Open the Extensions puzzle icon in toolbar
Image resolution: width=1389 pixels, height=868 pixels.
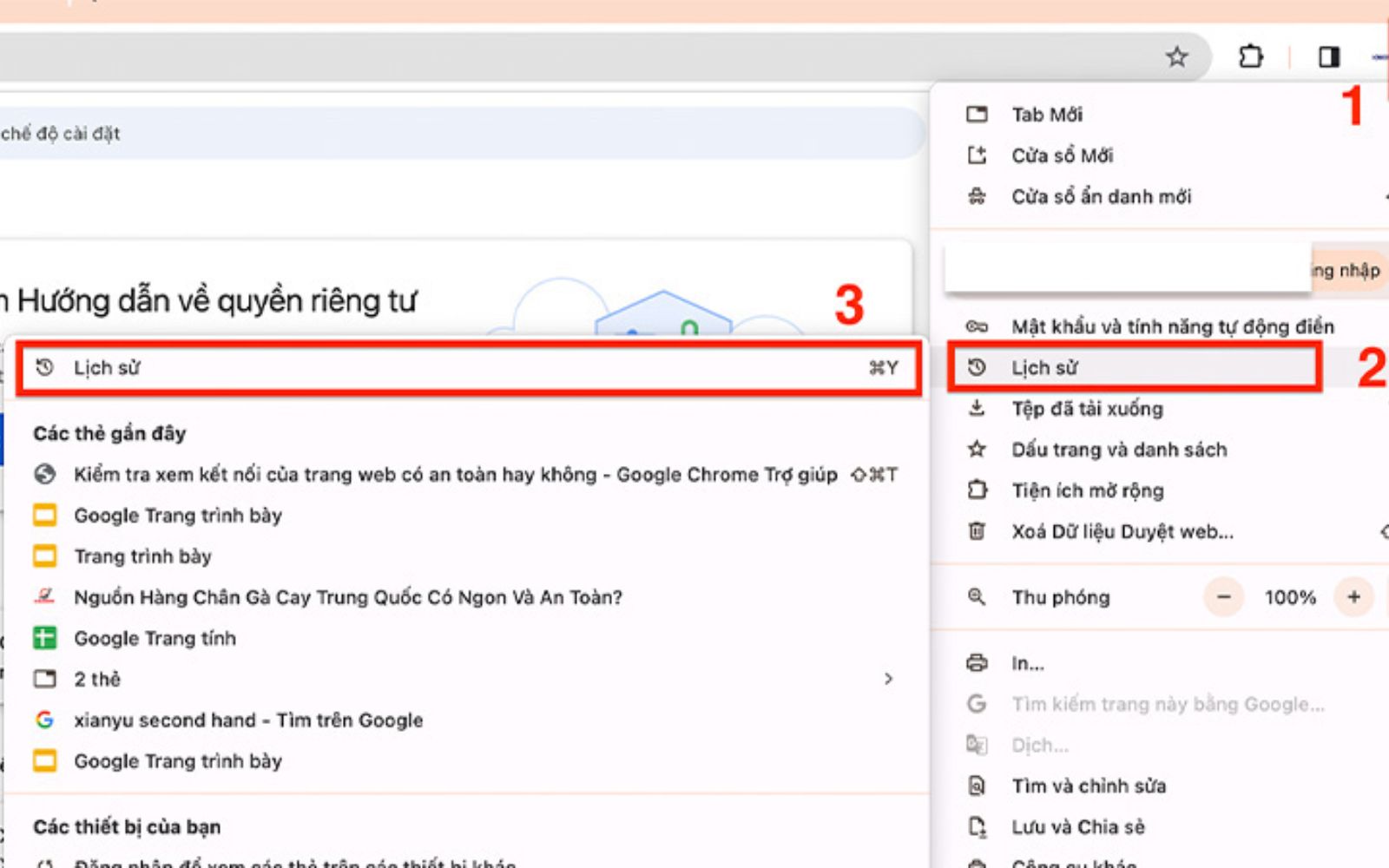[x=1250, y=57]
